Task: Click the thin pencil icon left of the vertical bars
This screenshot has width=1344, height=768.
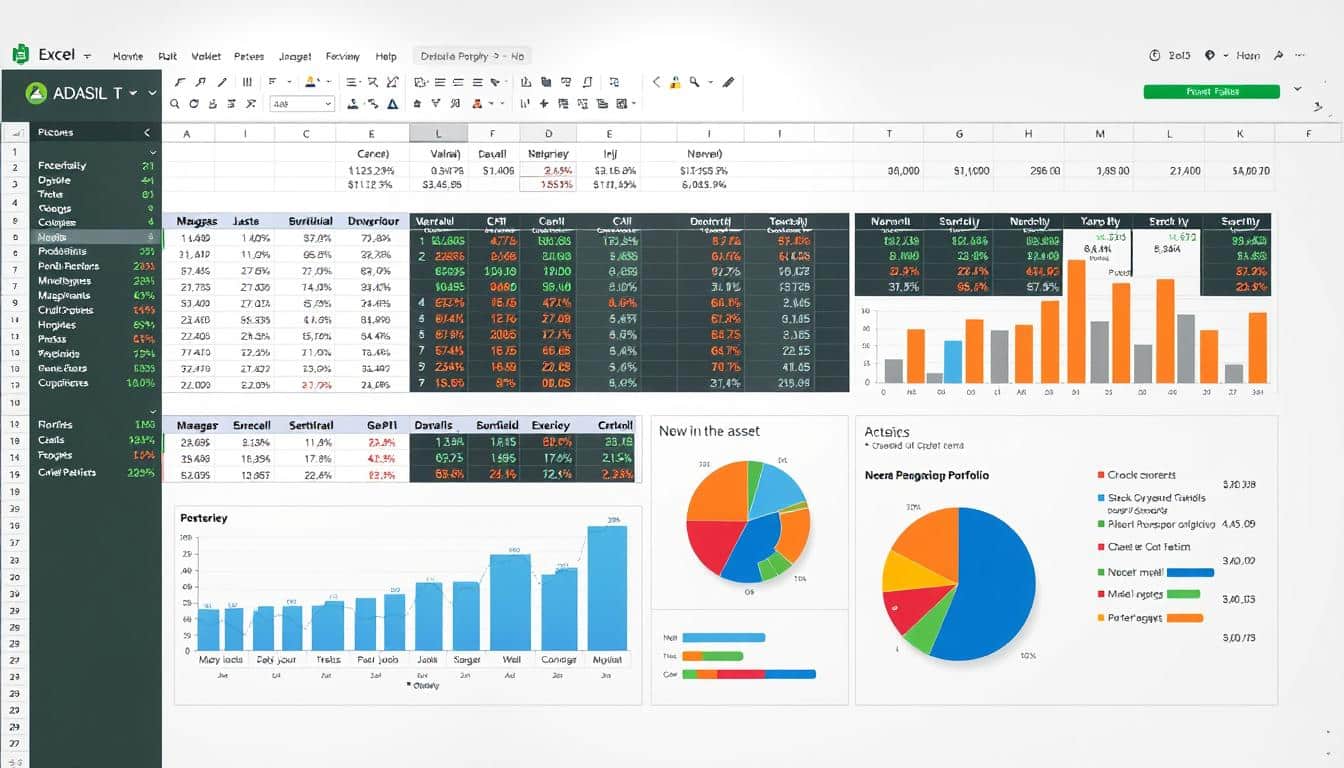Action: 224,82
